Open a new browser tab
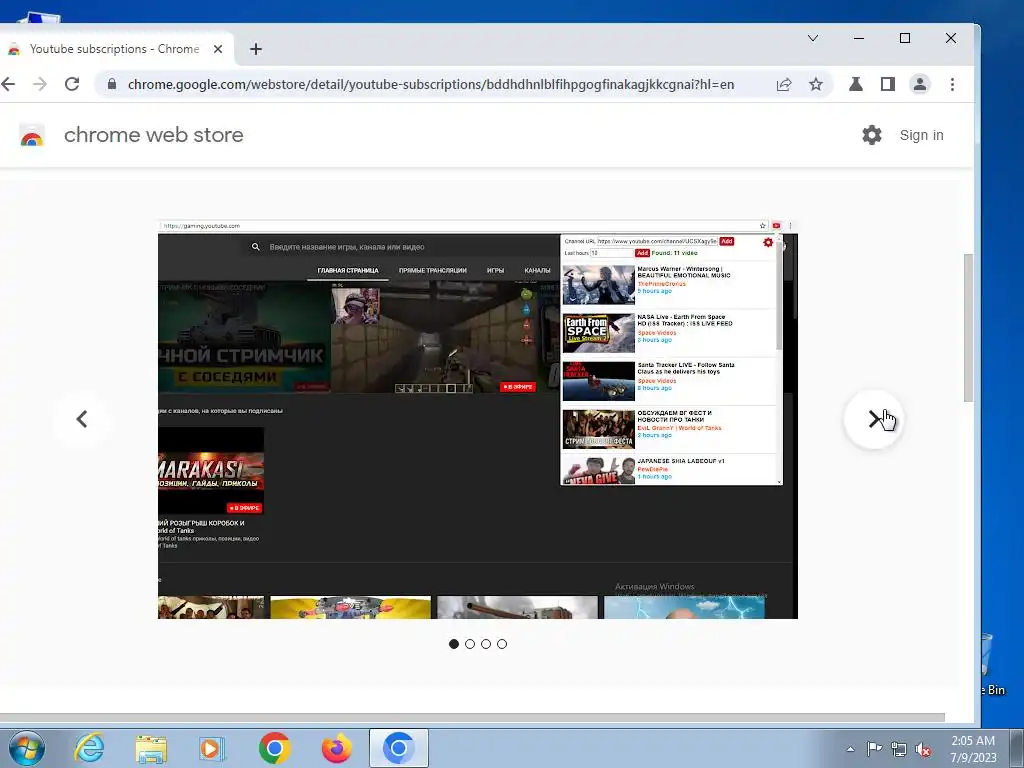This screenshot has width=1024, height=768. click(x=256, y=49)
